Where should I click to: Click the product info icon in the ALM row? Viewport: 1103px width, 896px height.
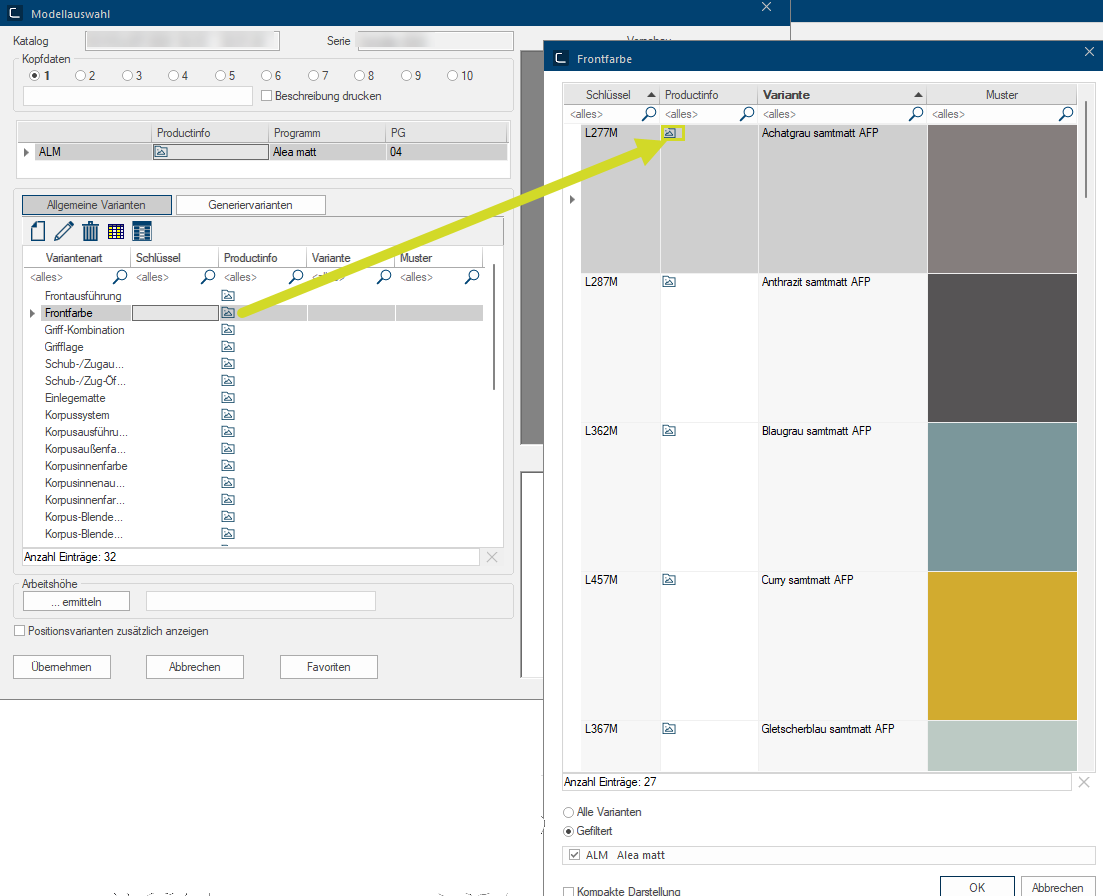click(160, 152)
